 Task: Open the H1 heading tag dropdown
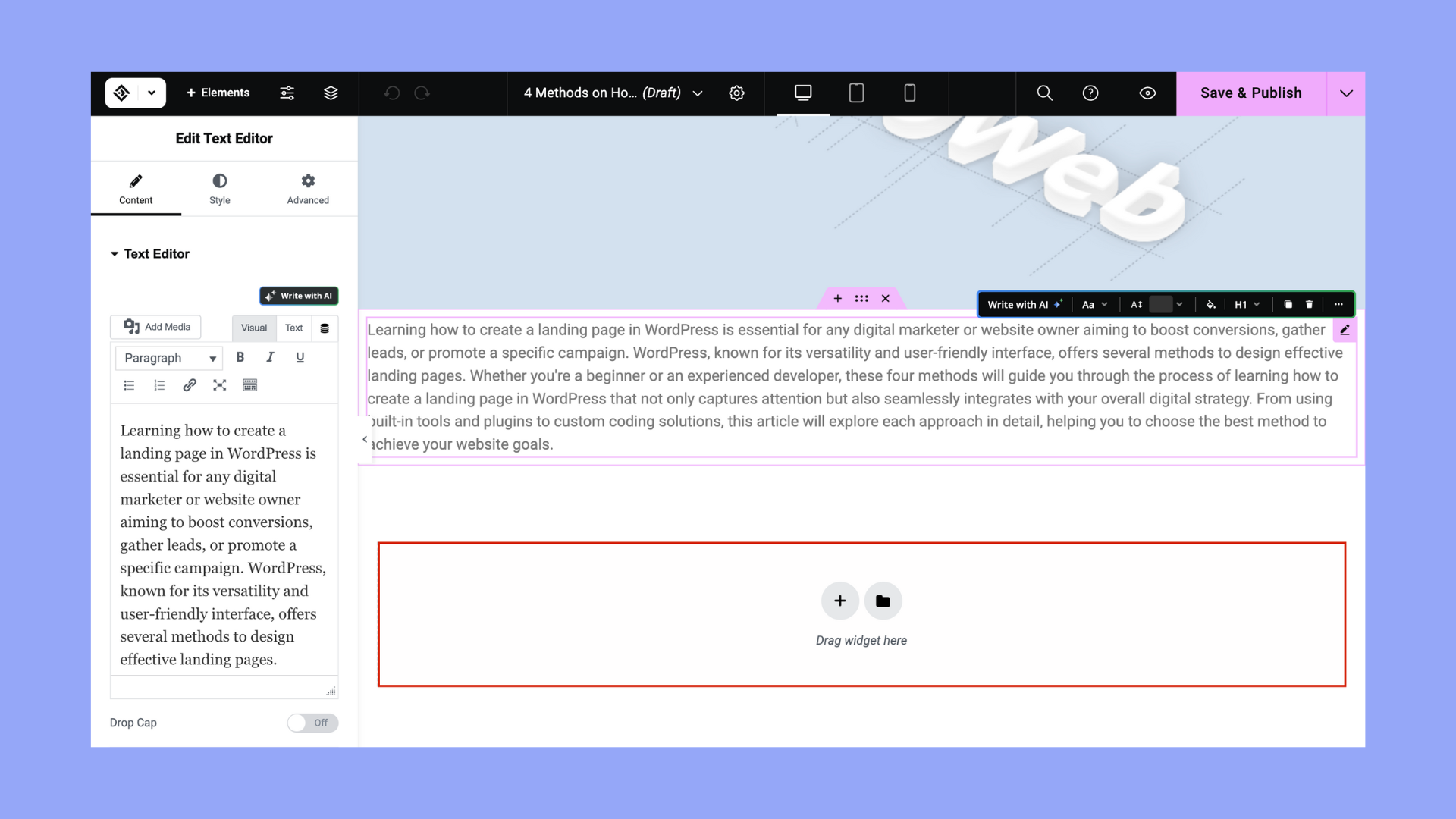coord(1247,304)
